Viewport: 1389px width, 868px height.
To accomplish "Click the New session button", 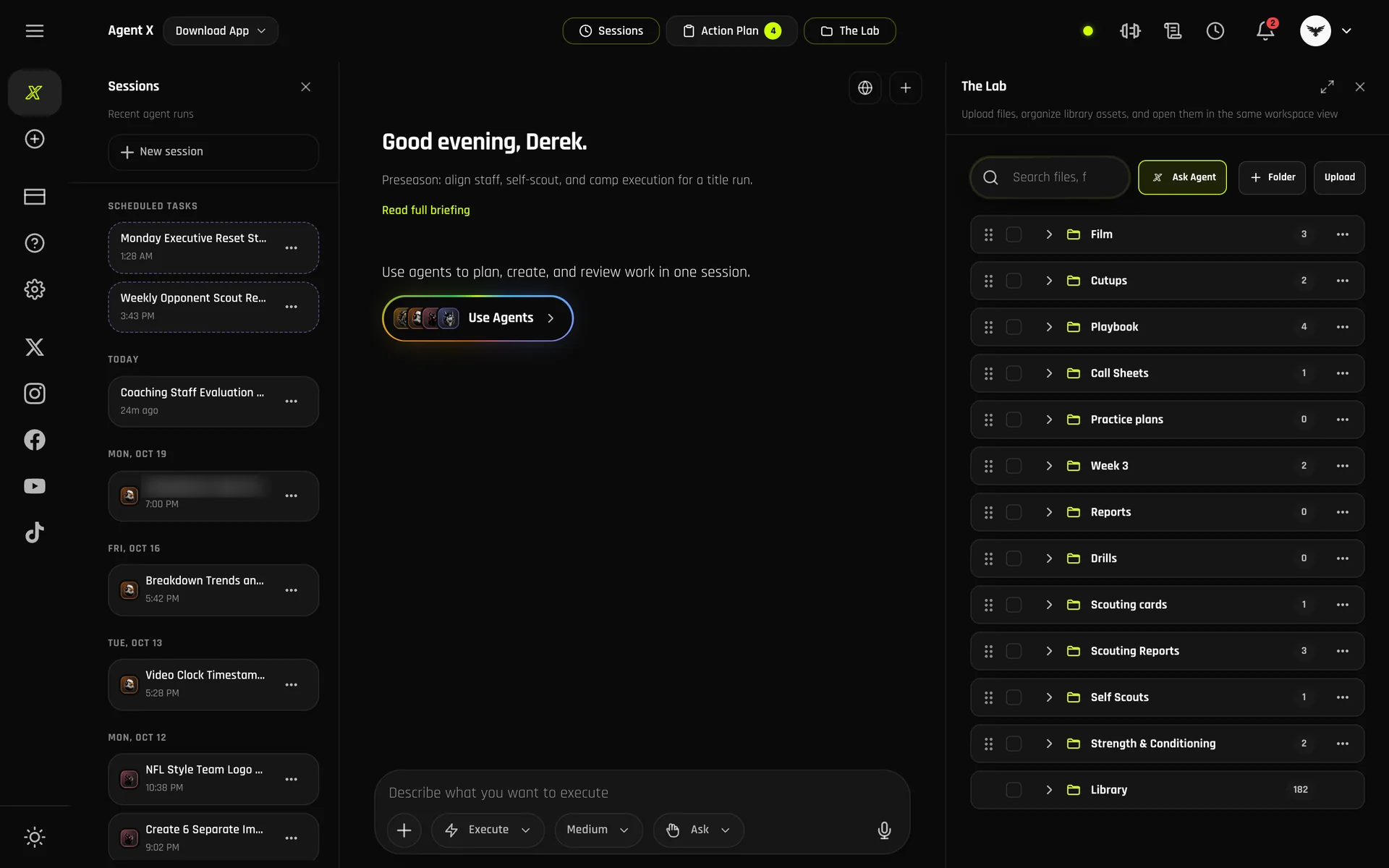I will coord(213,152).
